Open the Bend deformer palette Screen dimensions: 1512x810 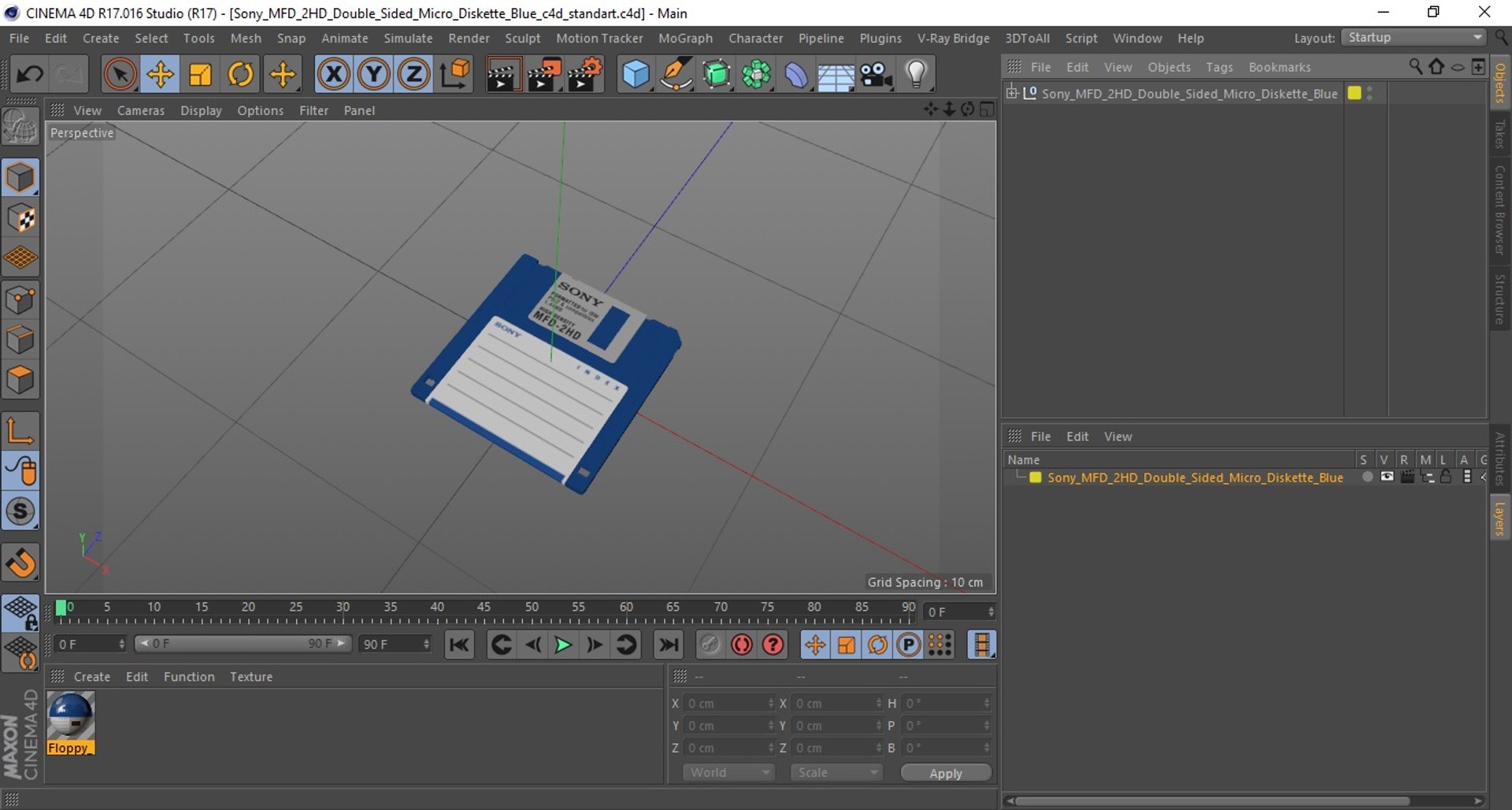[796, 75]
